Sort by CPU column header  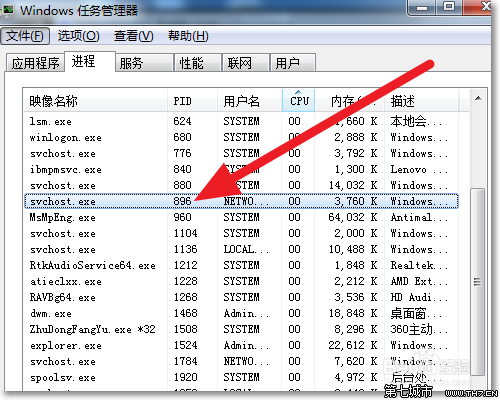click(x=299, y=100)
